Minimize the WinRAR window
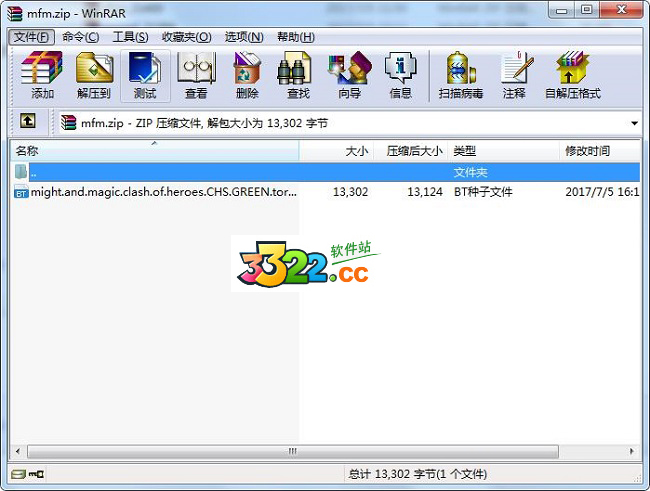Viewport: 650px width, 491px height. point(562,10)
